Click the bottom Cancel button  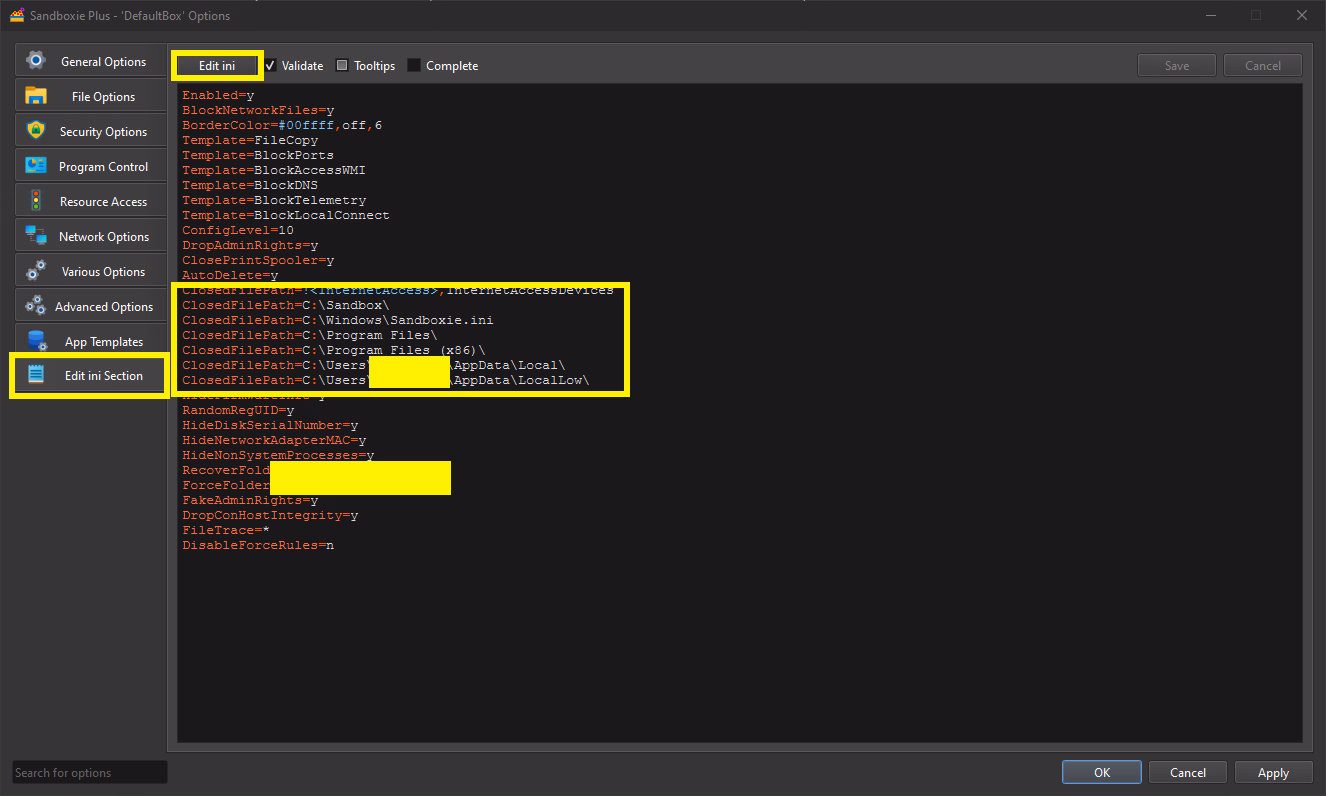(x=1187, y=772)
